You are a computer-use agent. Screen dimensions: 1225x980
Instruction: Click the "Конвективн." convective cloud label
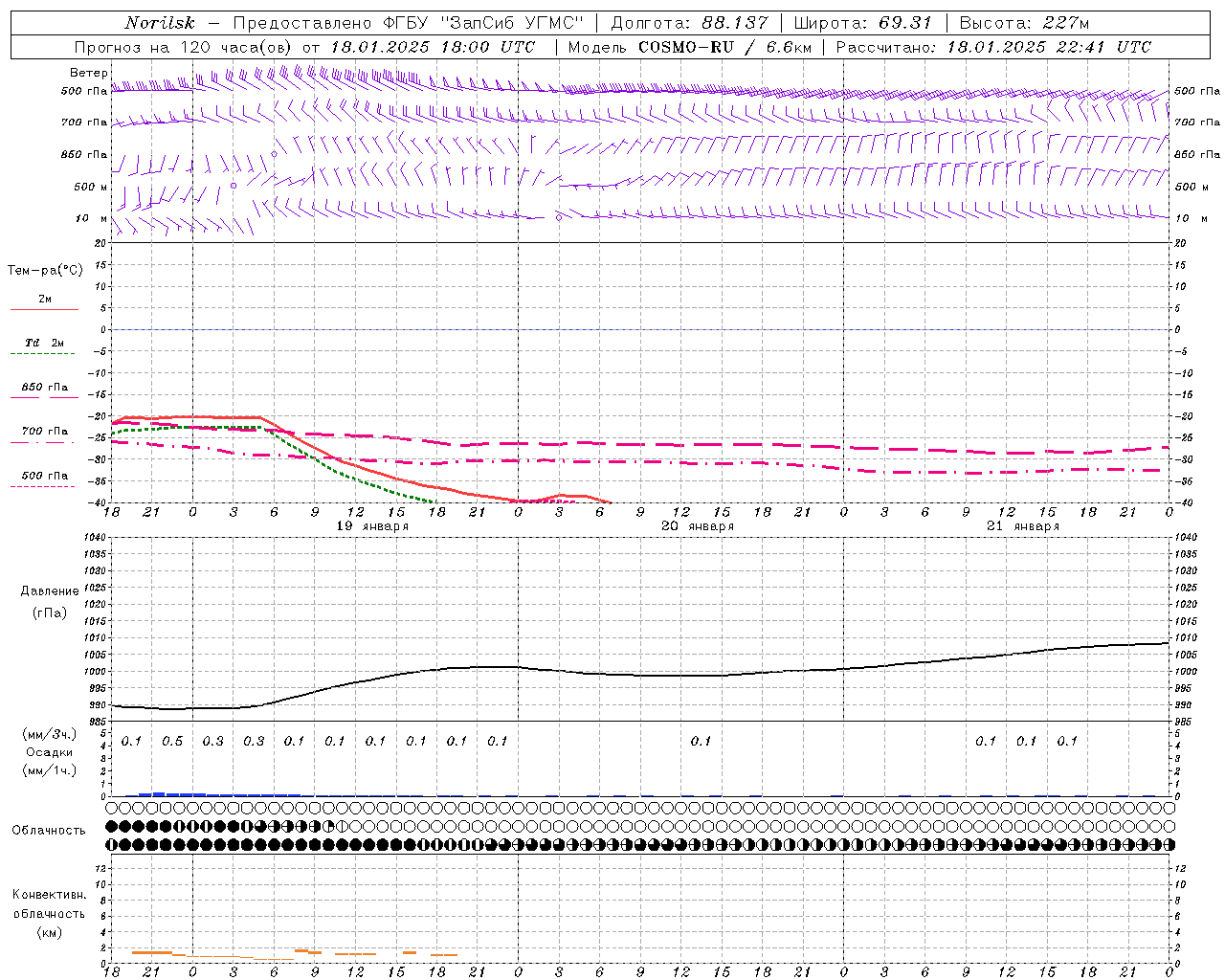pos(49,895)
